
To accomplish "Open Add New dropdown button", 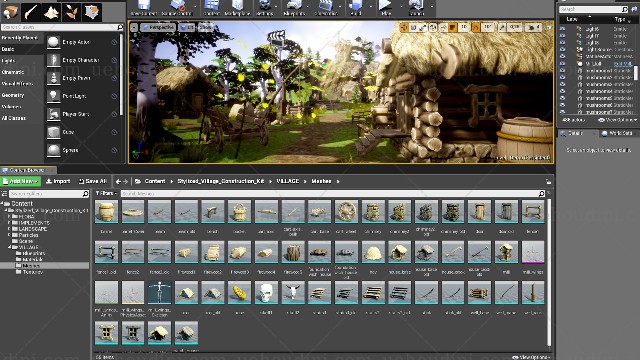I will pos(20,181).
